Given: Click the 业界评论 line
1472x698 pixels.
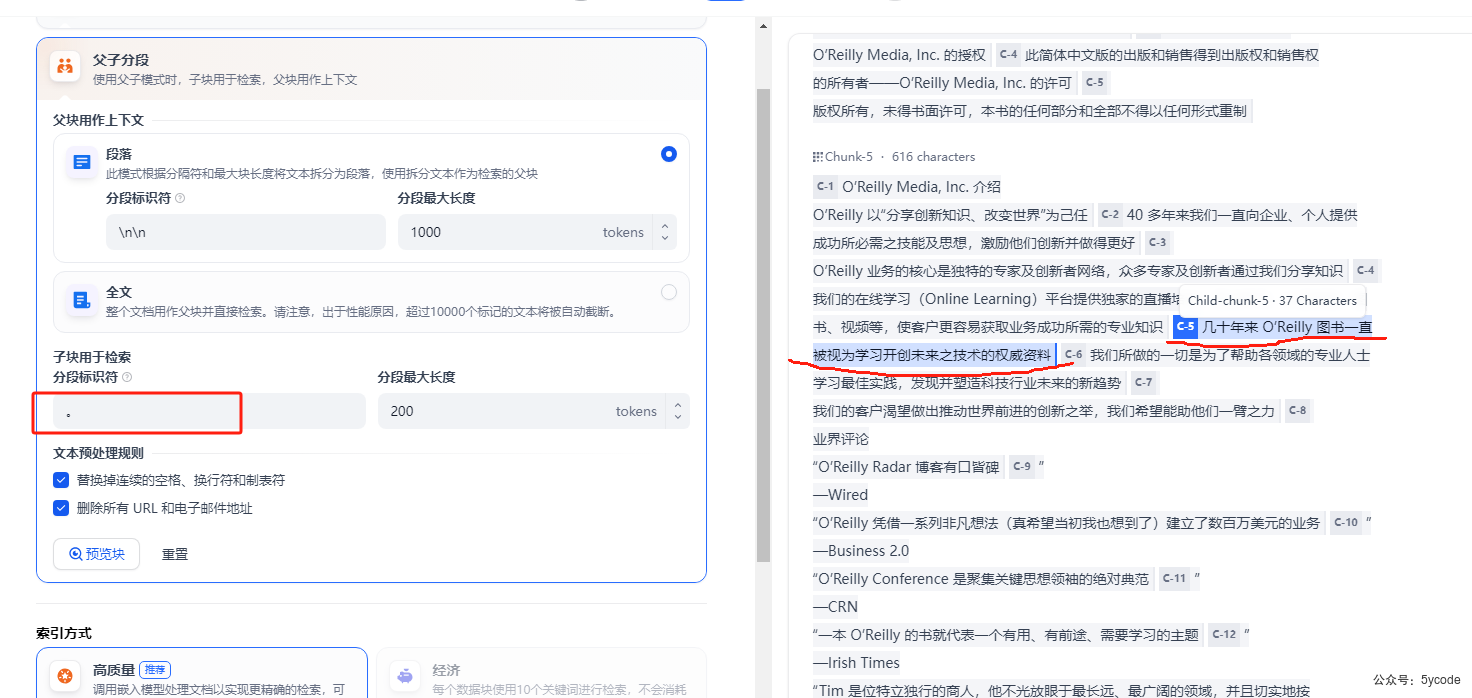Looking at the screenshot, I should [x=841, y=439].
